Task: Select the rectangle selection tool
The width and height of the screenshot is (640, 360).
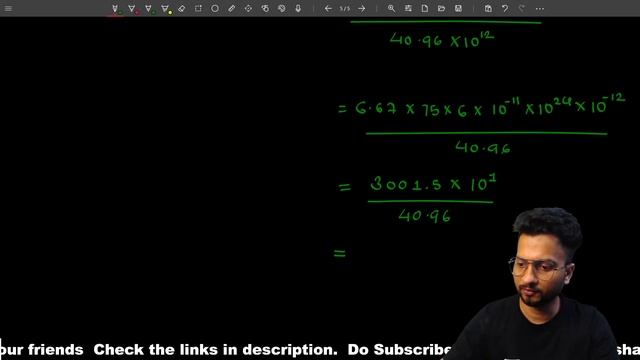Action: point(198,8)
